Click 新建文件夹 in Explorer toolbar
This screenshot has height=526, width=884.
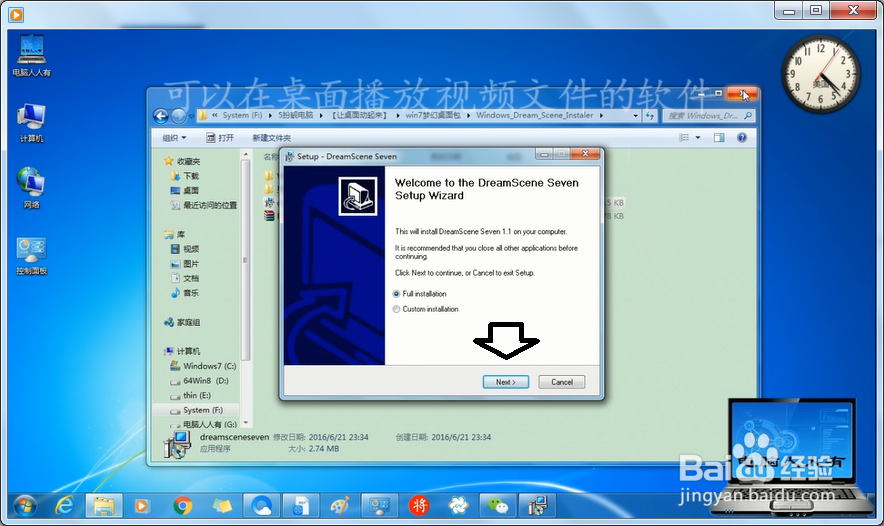pos(271,138)
